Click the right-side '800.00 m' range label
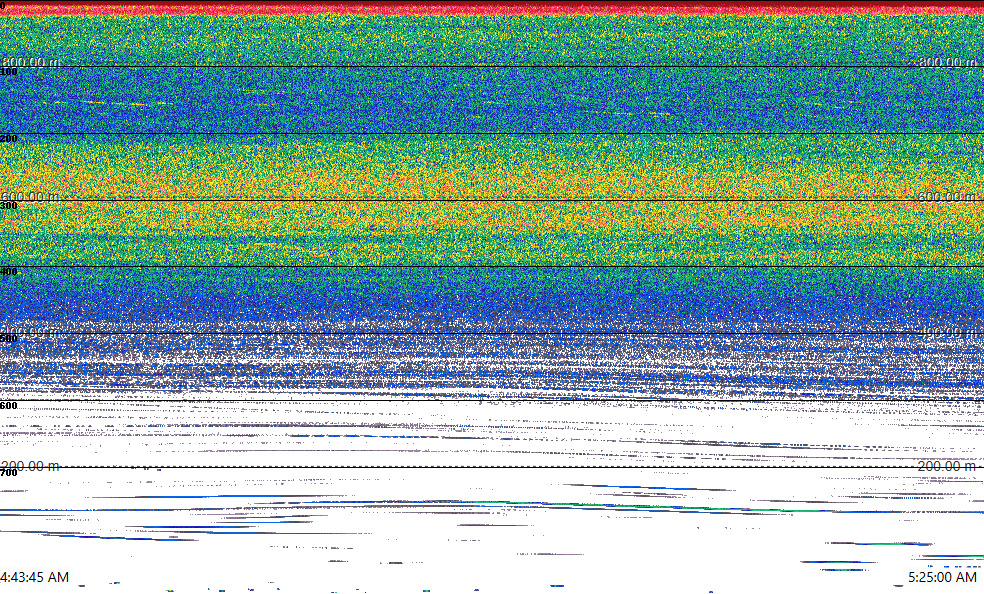Viewport: 984px width, 594px height. [947, 62]
